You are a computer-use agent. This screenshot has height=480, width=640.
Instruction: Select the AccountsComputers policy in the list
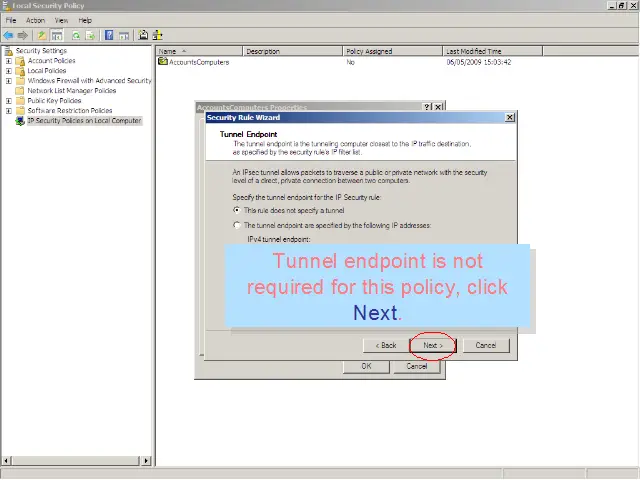198,62
